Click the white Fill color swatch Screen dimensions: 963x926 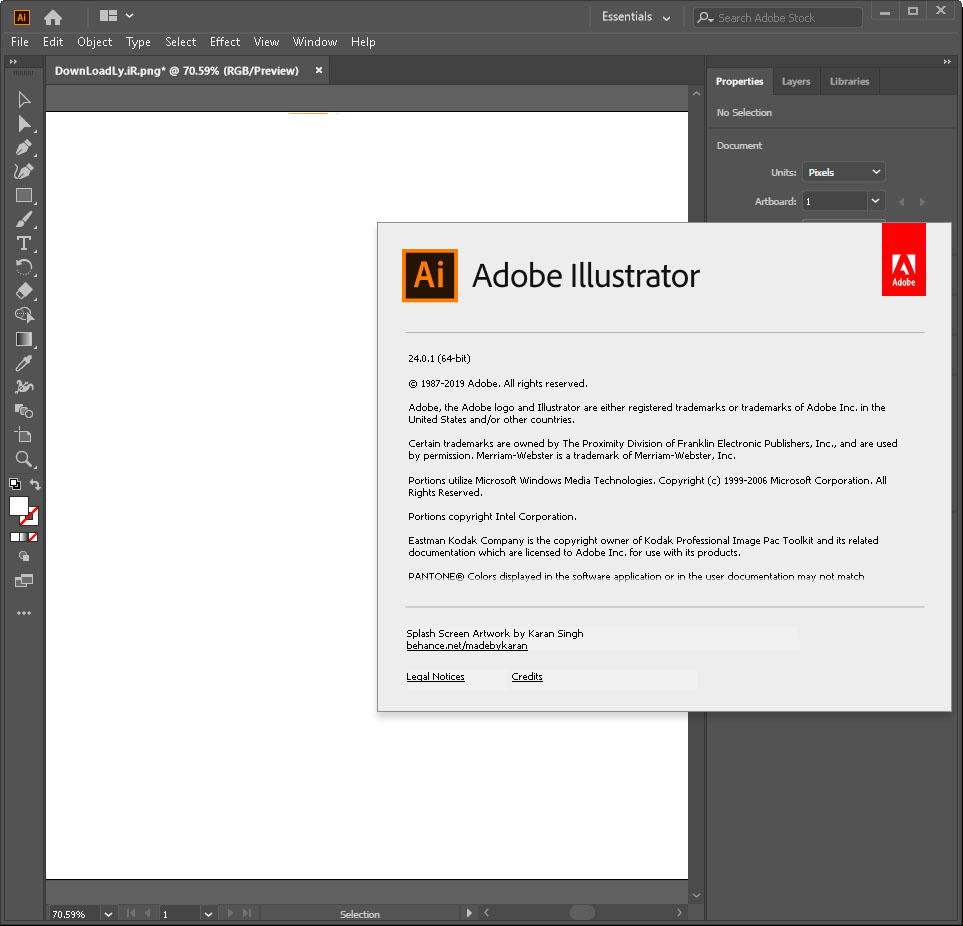(x=18, y=506)
